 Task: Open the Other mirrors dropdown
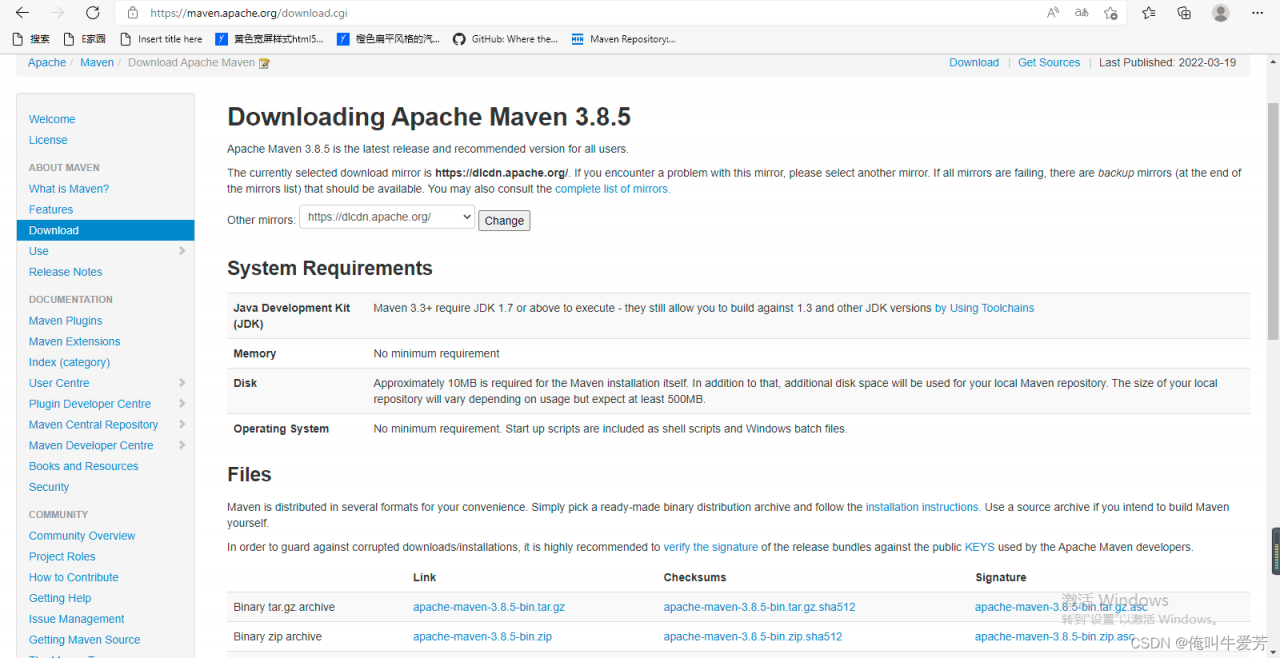[x=386, y=217]
